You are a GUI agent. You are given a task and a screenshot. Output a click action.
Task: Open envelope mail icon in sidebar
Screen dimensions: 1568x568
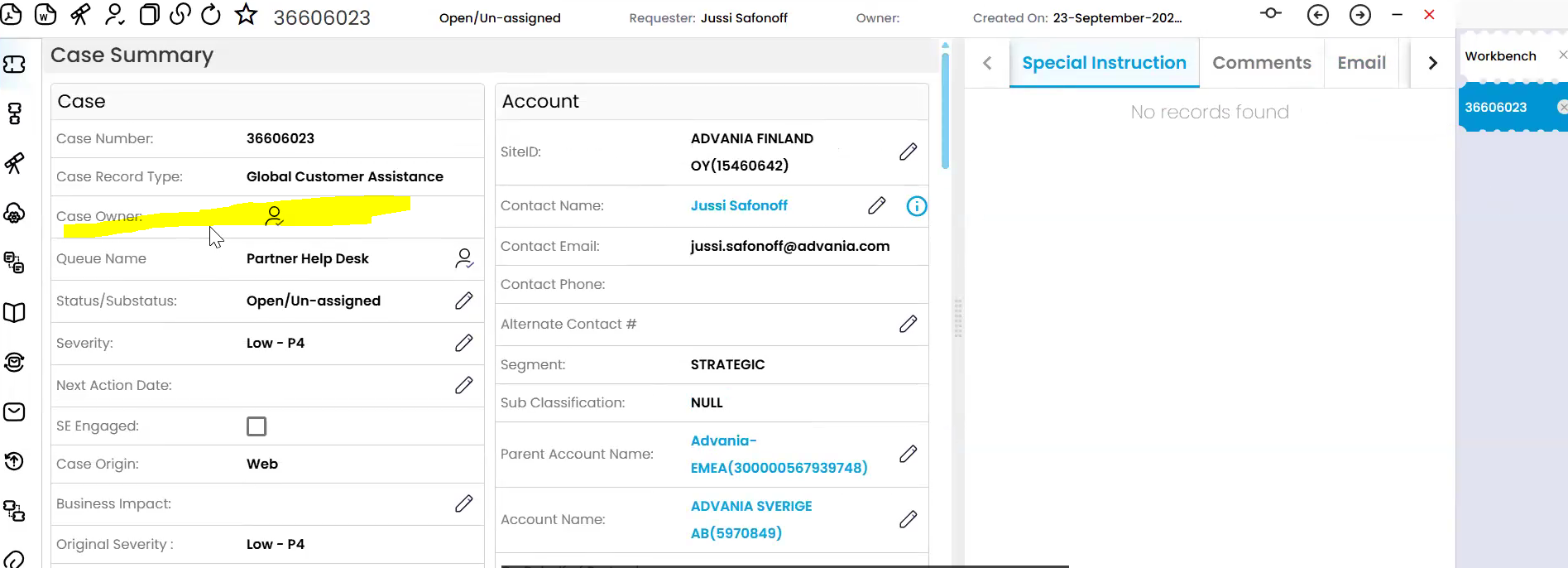14,412
